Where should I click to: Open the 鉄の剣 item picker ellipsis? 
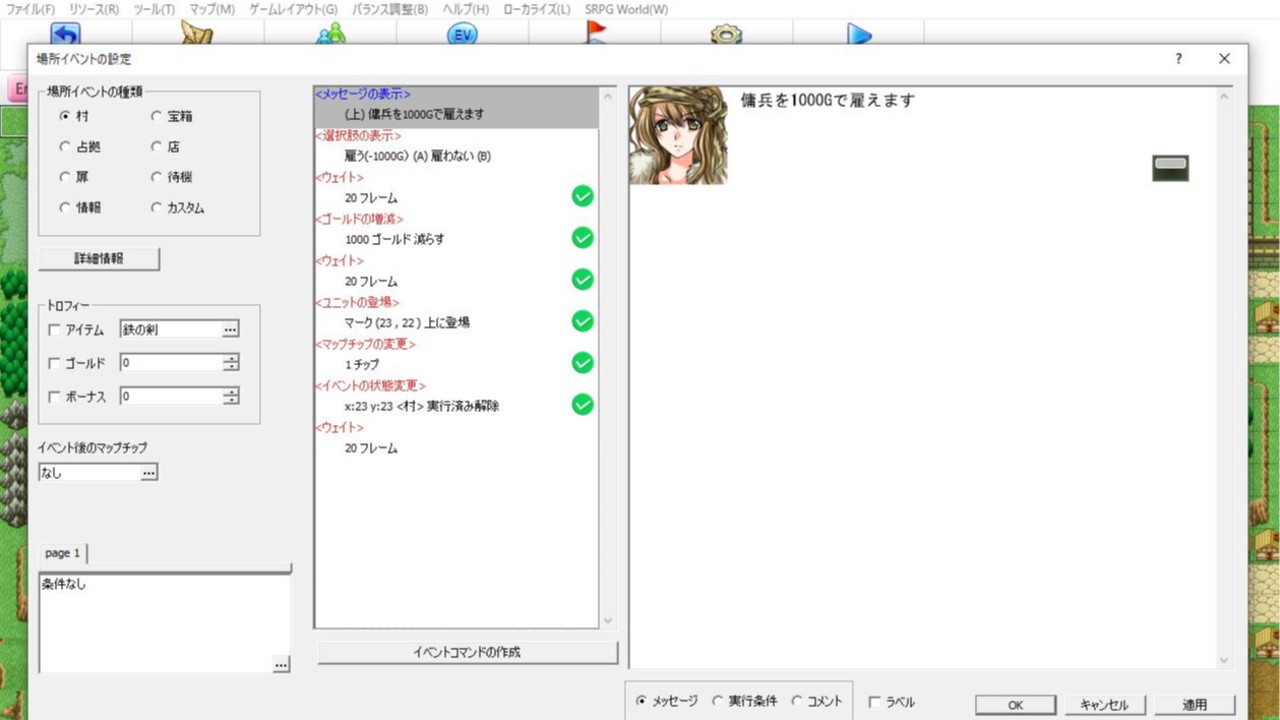[x=231, y=329]
